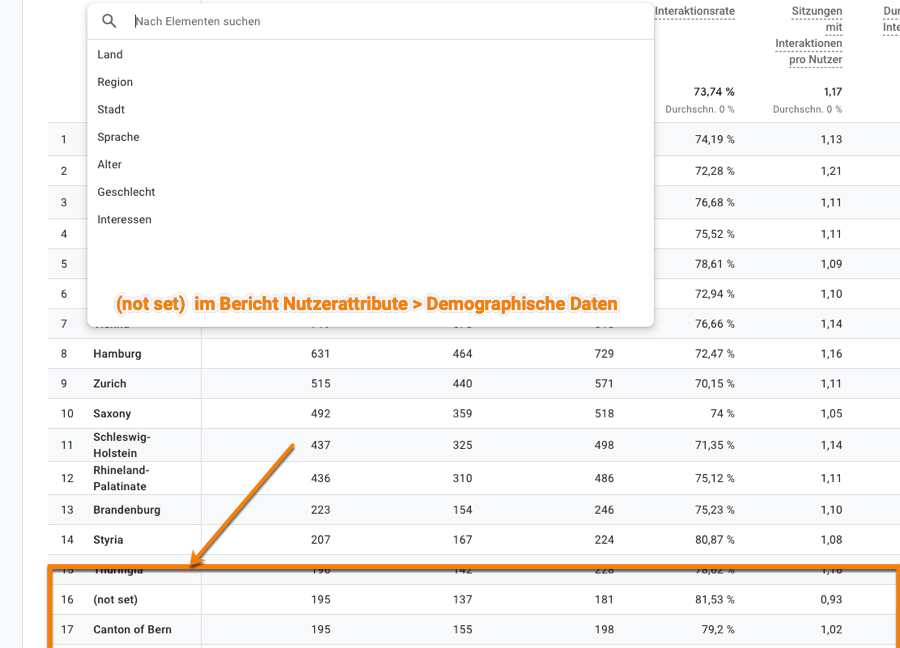
Task: Pick the 'Interessen' option
Action: (124, 220)
